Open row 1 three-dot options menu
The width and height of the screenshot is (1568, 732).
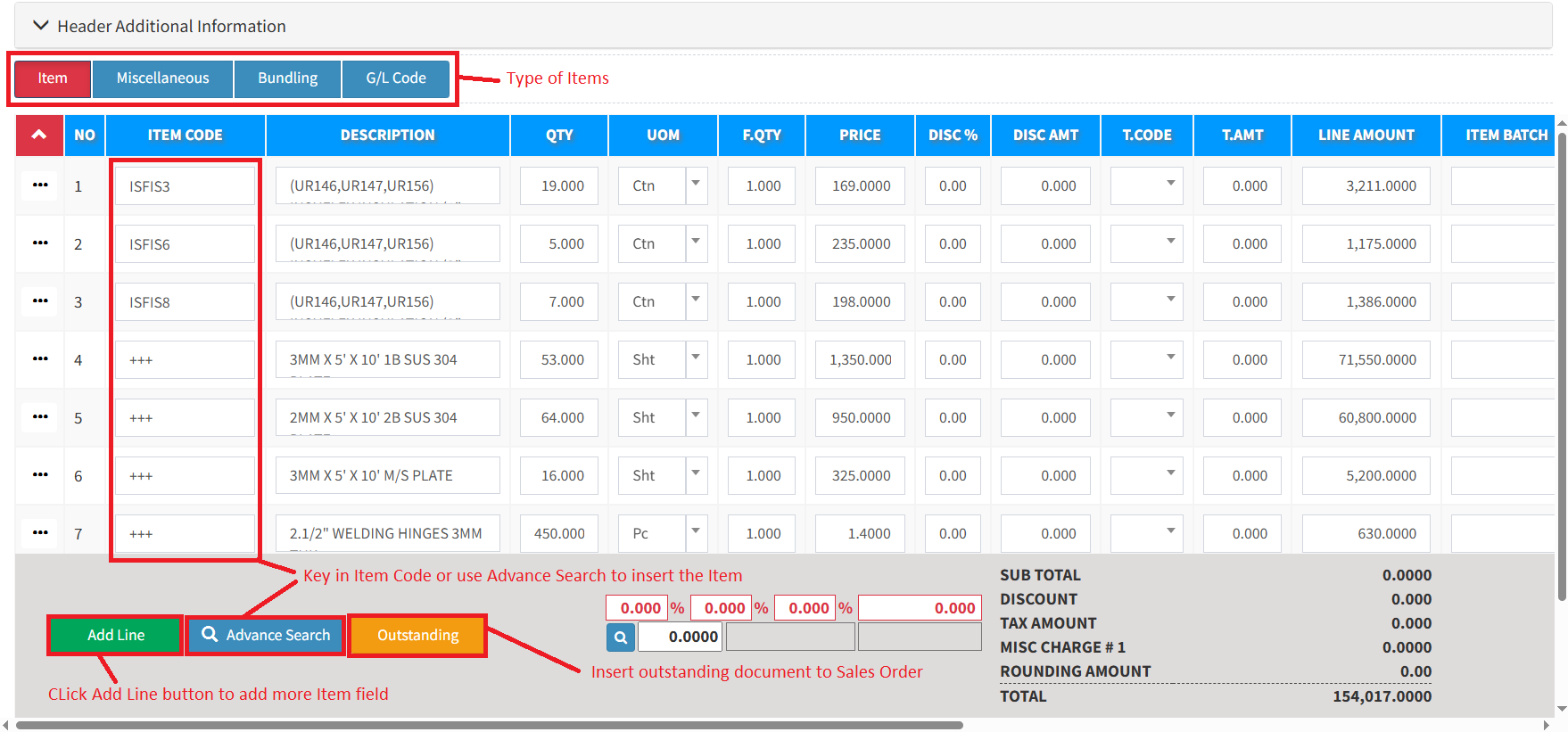(x=40, y=185)
